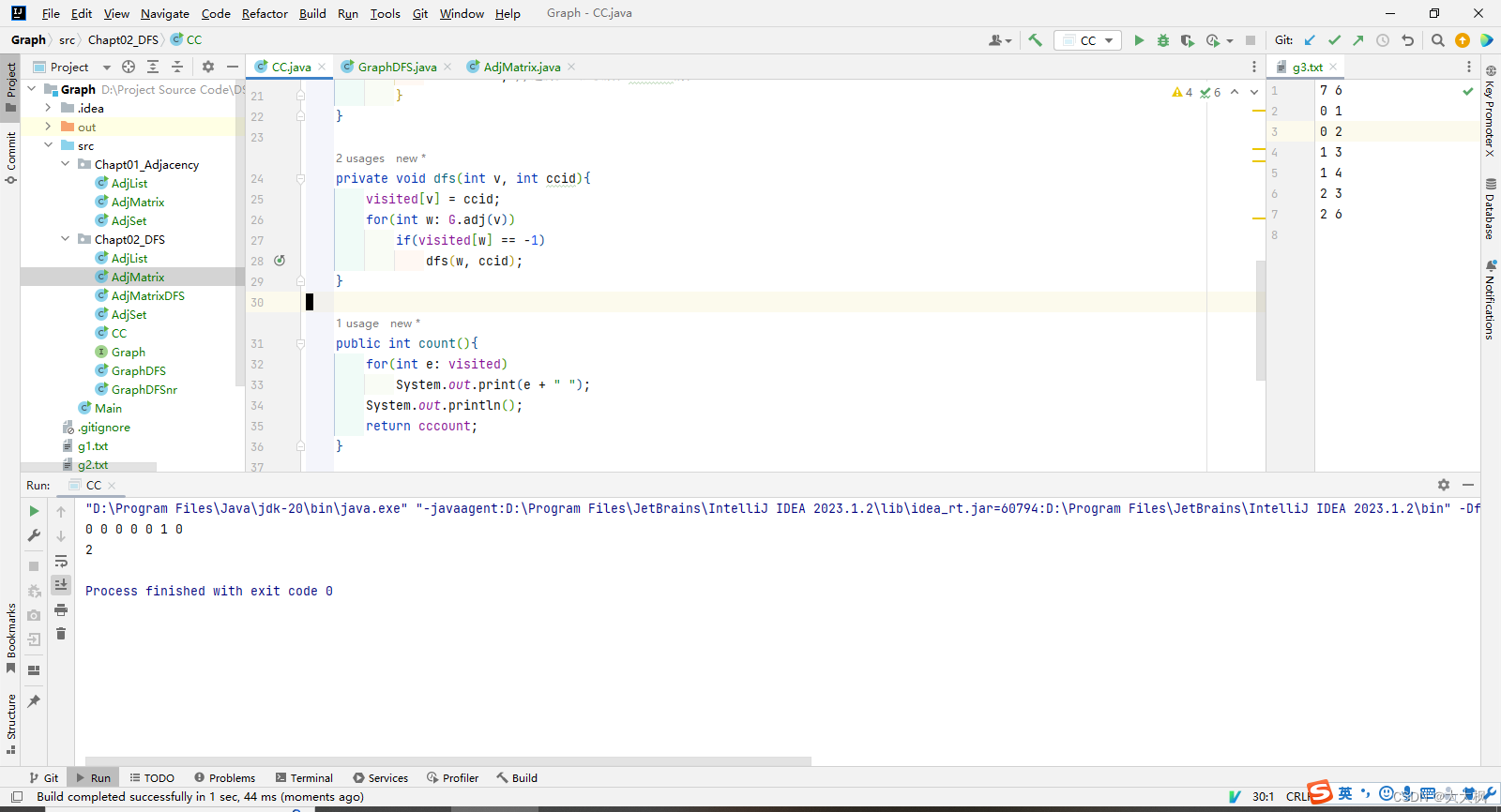The image size is (1501, 812).
Task: Open the Refactor menu
Action: coord(265,13)
